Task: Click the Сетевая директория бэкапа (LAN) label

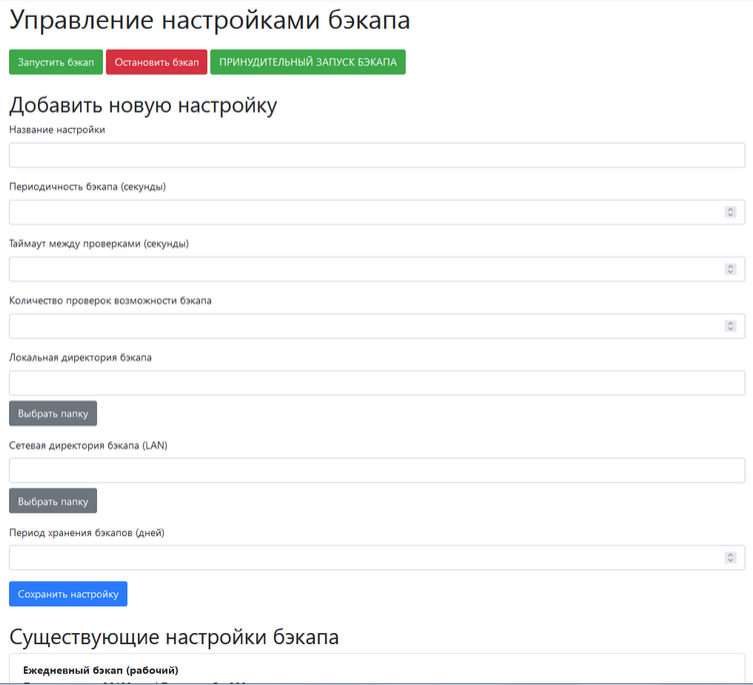Action: click(88, 445)
